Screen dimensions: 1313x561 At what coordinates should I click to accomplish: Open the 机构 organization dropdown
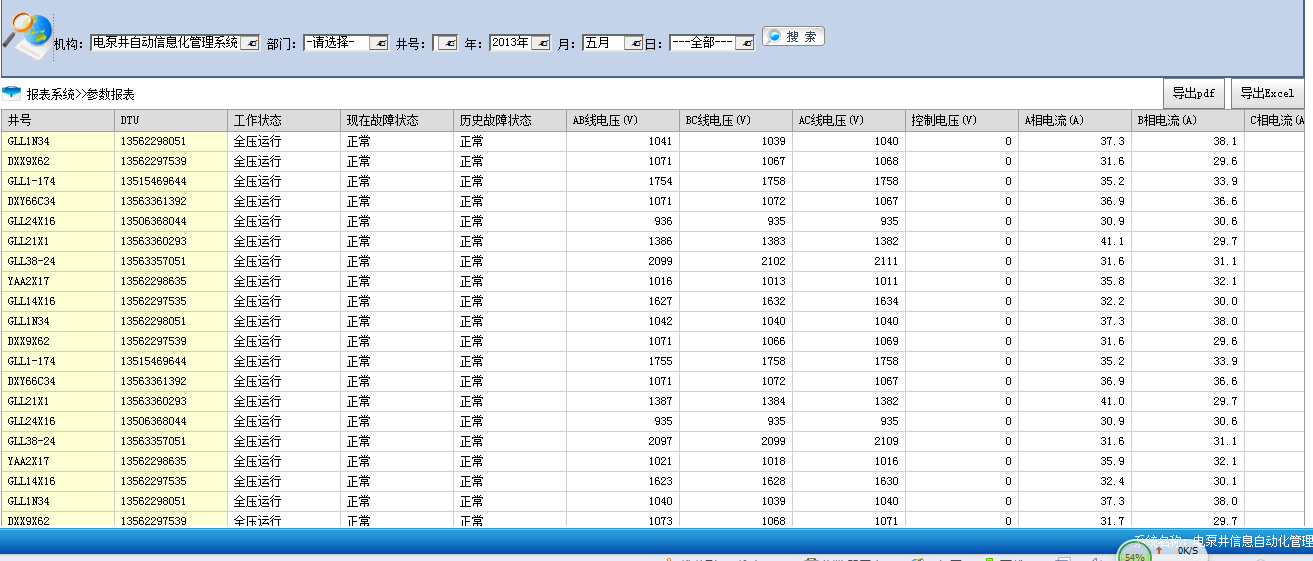249,43
